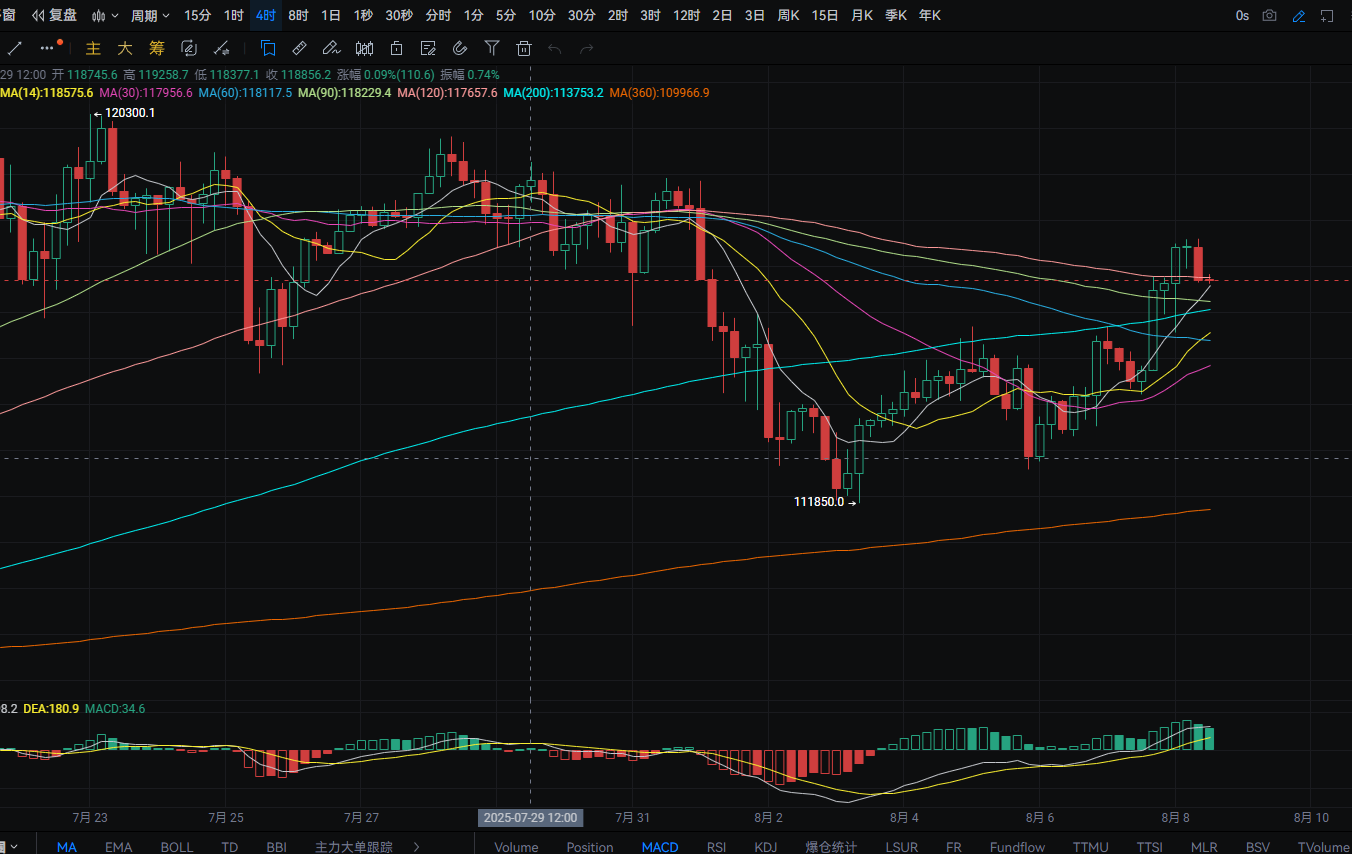Switch to the BOLL indicator tab
This screenshot has height=854, width=1352.
tap(177, 846)
